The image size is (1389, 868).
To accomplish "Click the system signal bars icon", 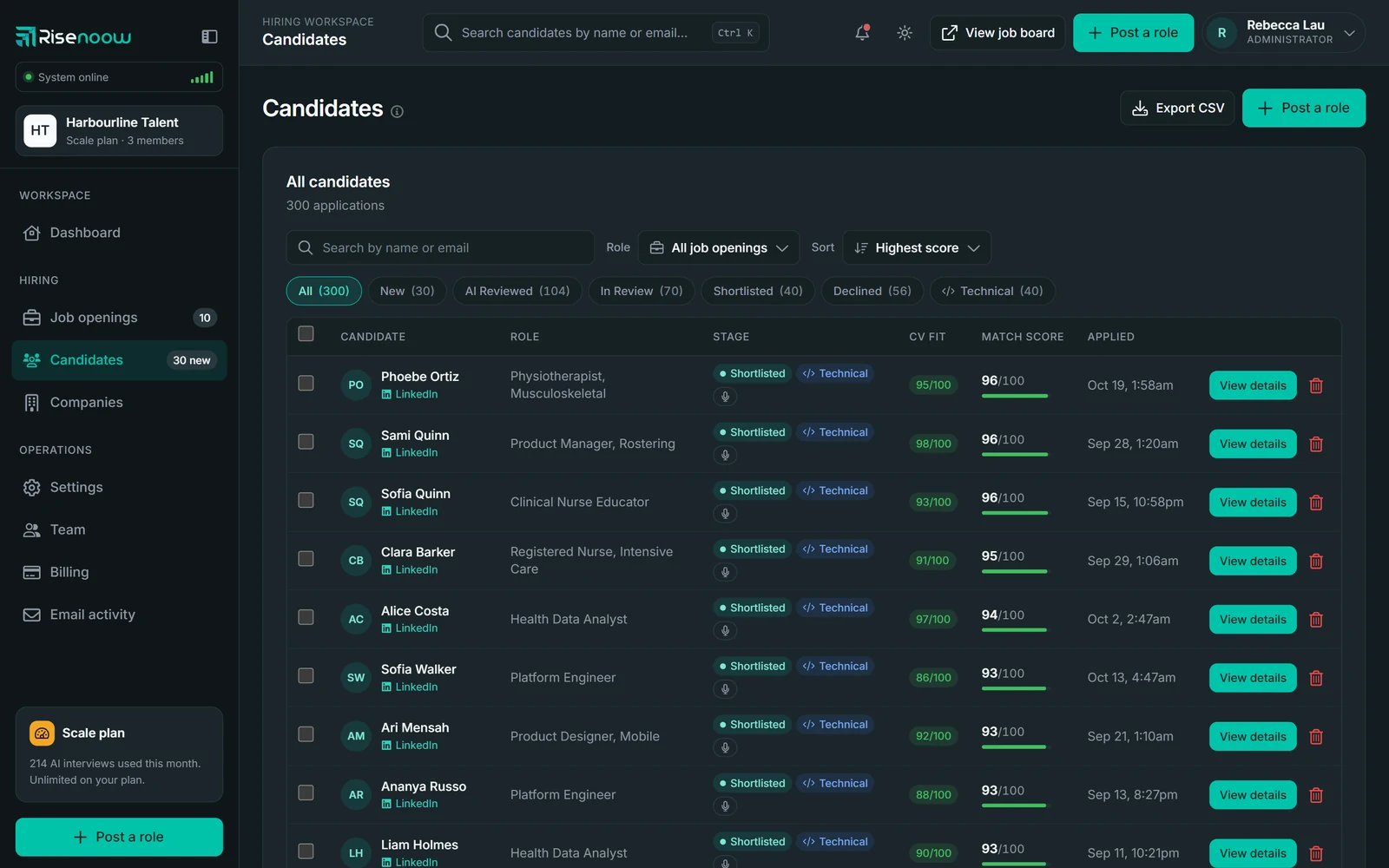I will [202, 77].
